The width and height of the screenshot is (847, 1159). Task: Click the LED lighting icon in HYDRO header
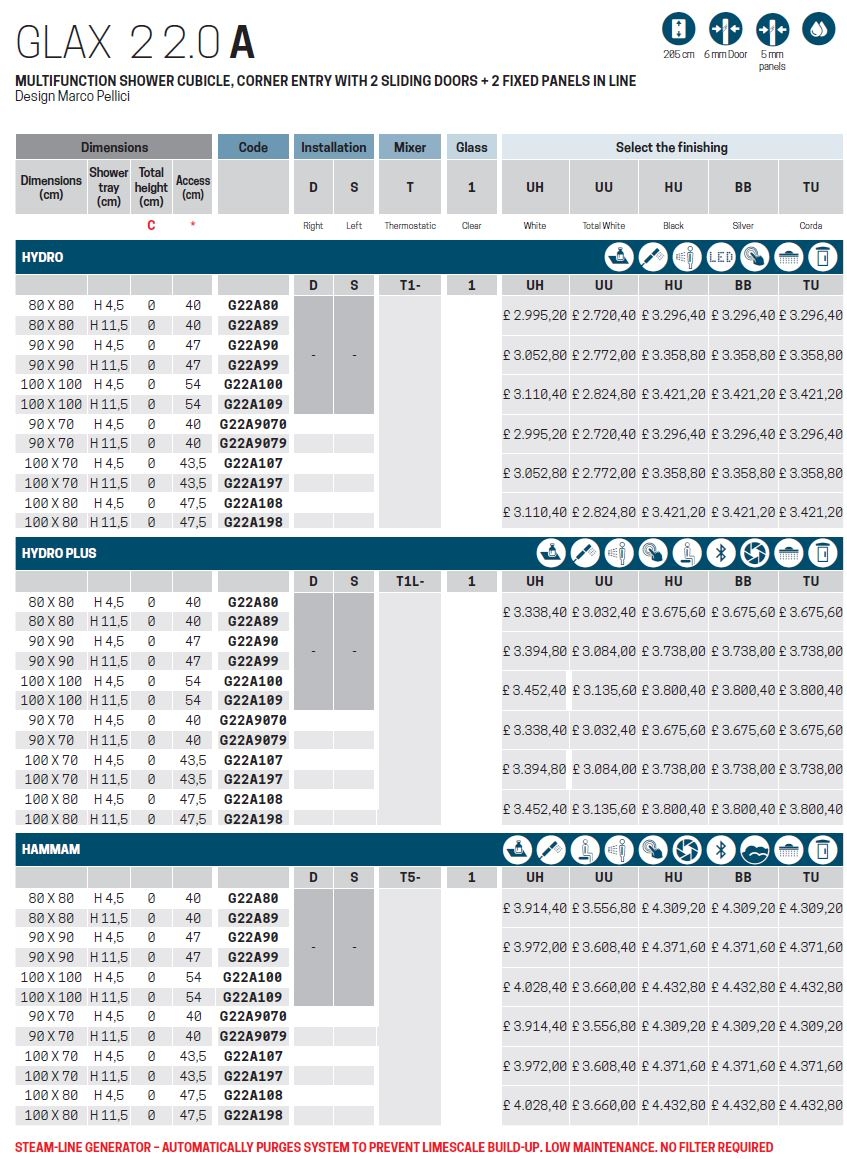pyautogui.click(x=722, y=258)
